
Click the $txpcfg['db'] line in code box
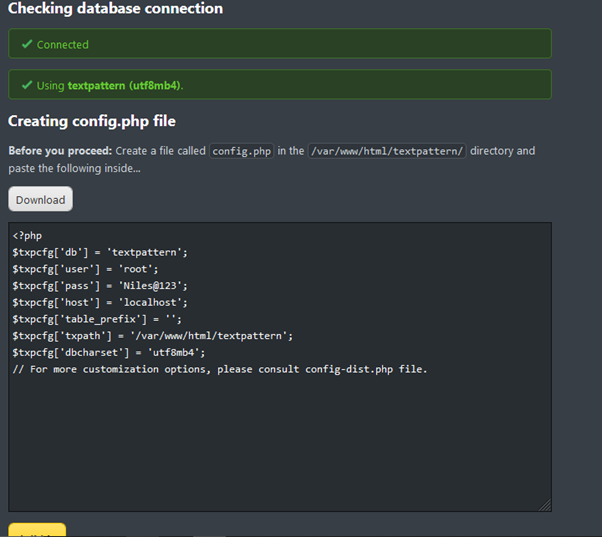point(100,252)
